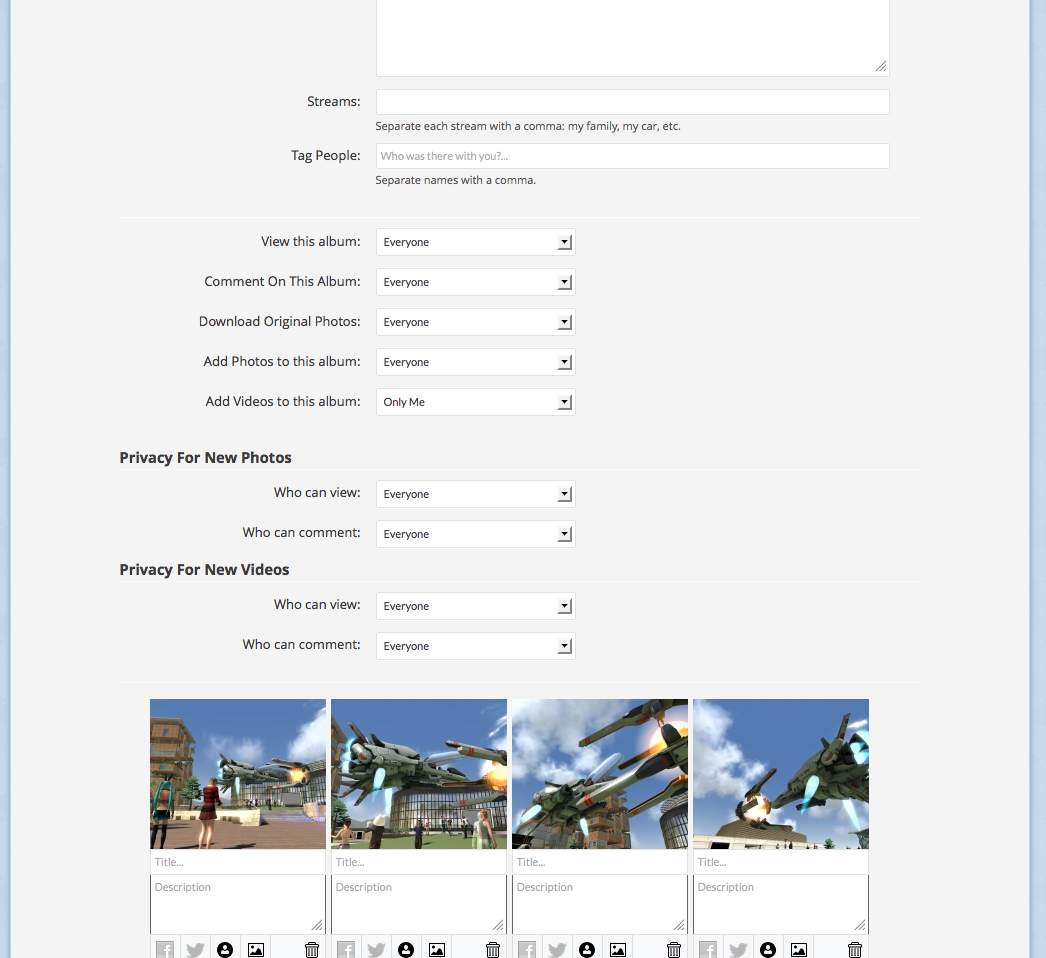The width and height of the screenshot is (1046, 958).
Task: Set third photo as profile picture
Action: 587,949
